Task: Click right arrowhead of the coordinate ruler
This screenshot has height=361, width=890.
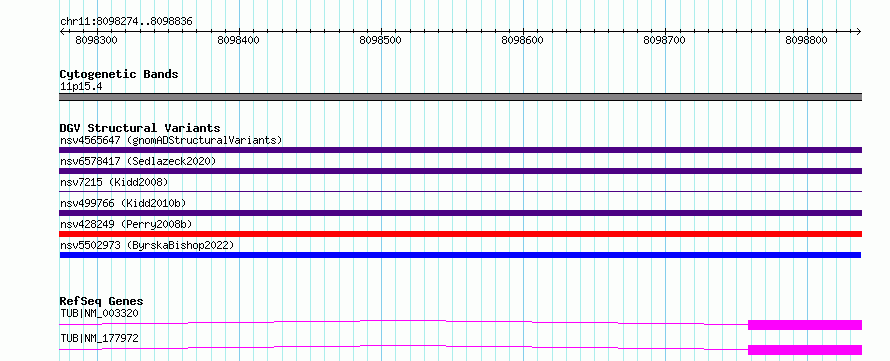Action: click(859, 31)
